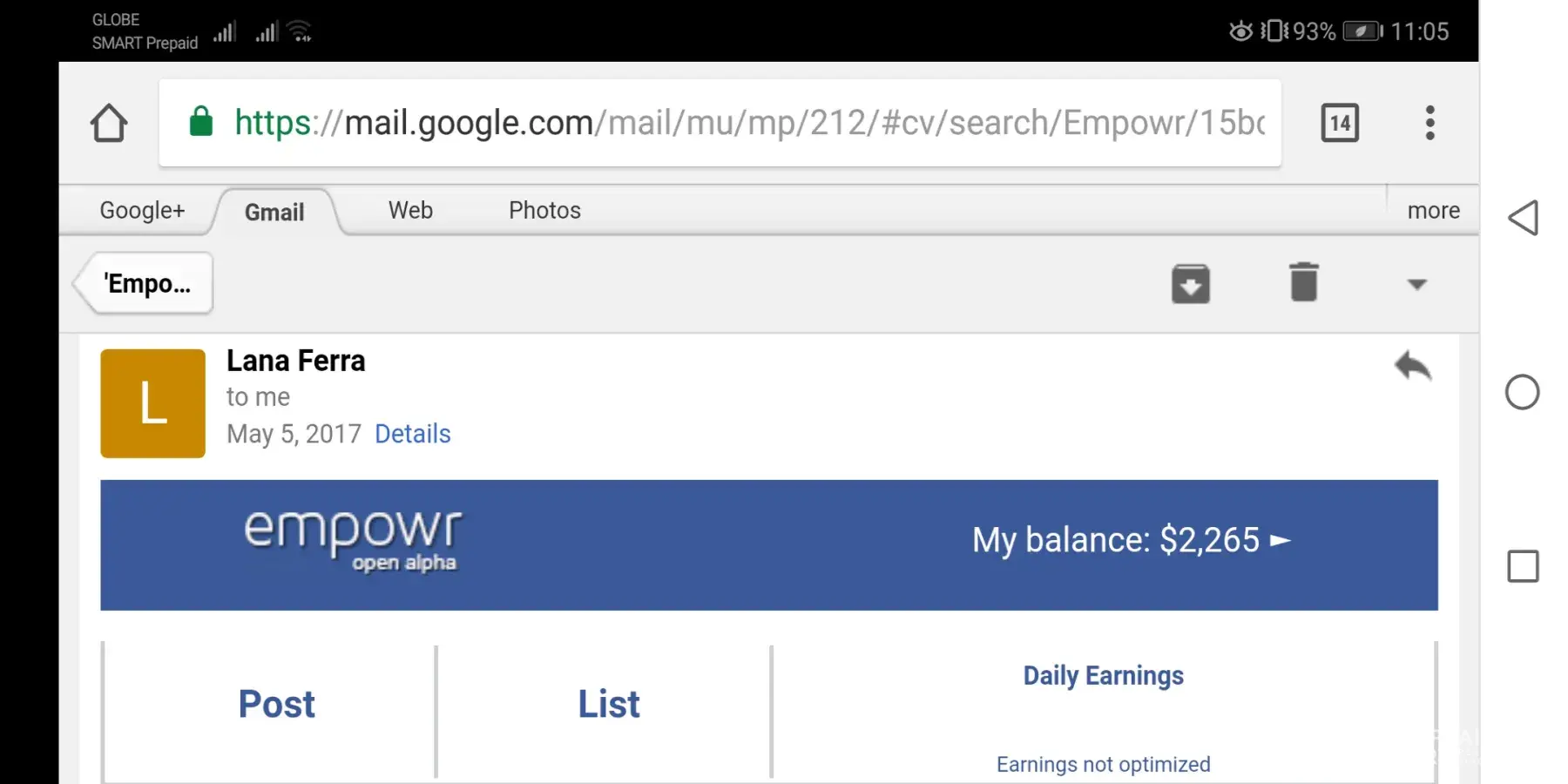Show email Details link
This screenshot has width=1568, height=784.
click(x=413, y=434)
